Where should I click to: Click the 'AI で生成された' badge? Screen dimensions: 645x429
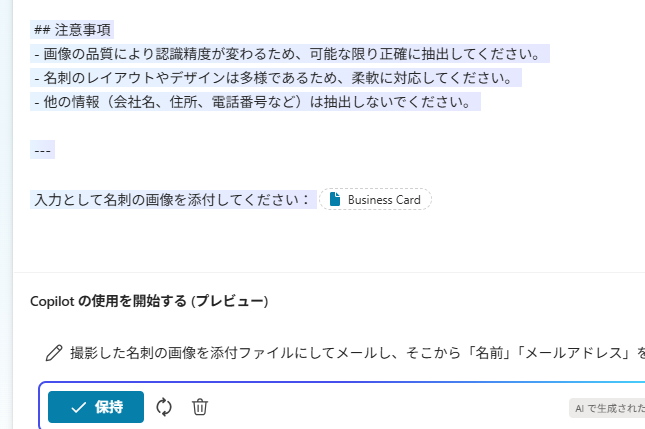point(606,408)
